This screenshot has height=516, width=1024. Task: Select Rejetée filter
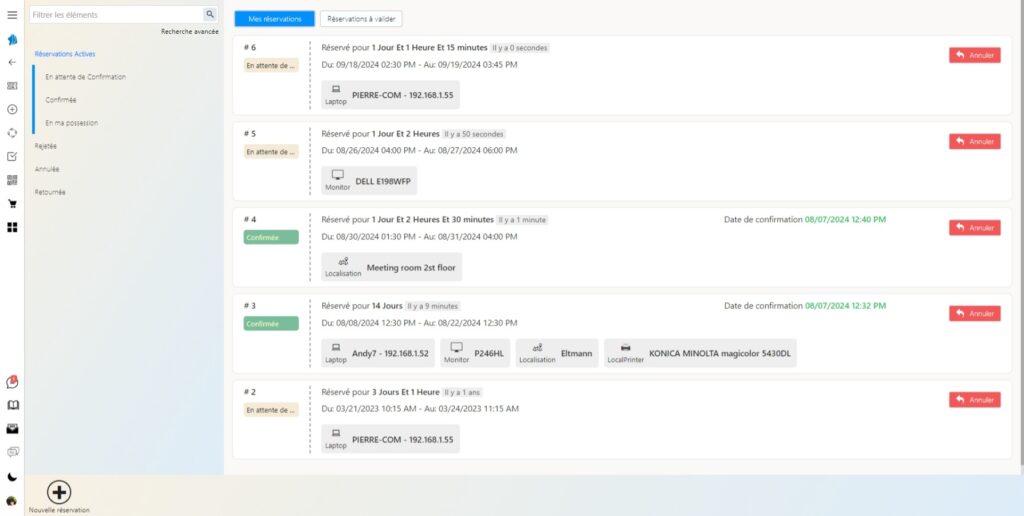click(x=46, y=146)
